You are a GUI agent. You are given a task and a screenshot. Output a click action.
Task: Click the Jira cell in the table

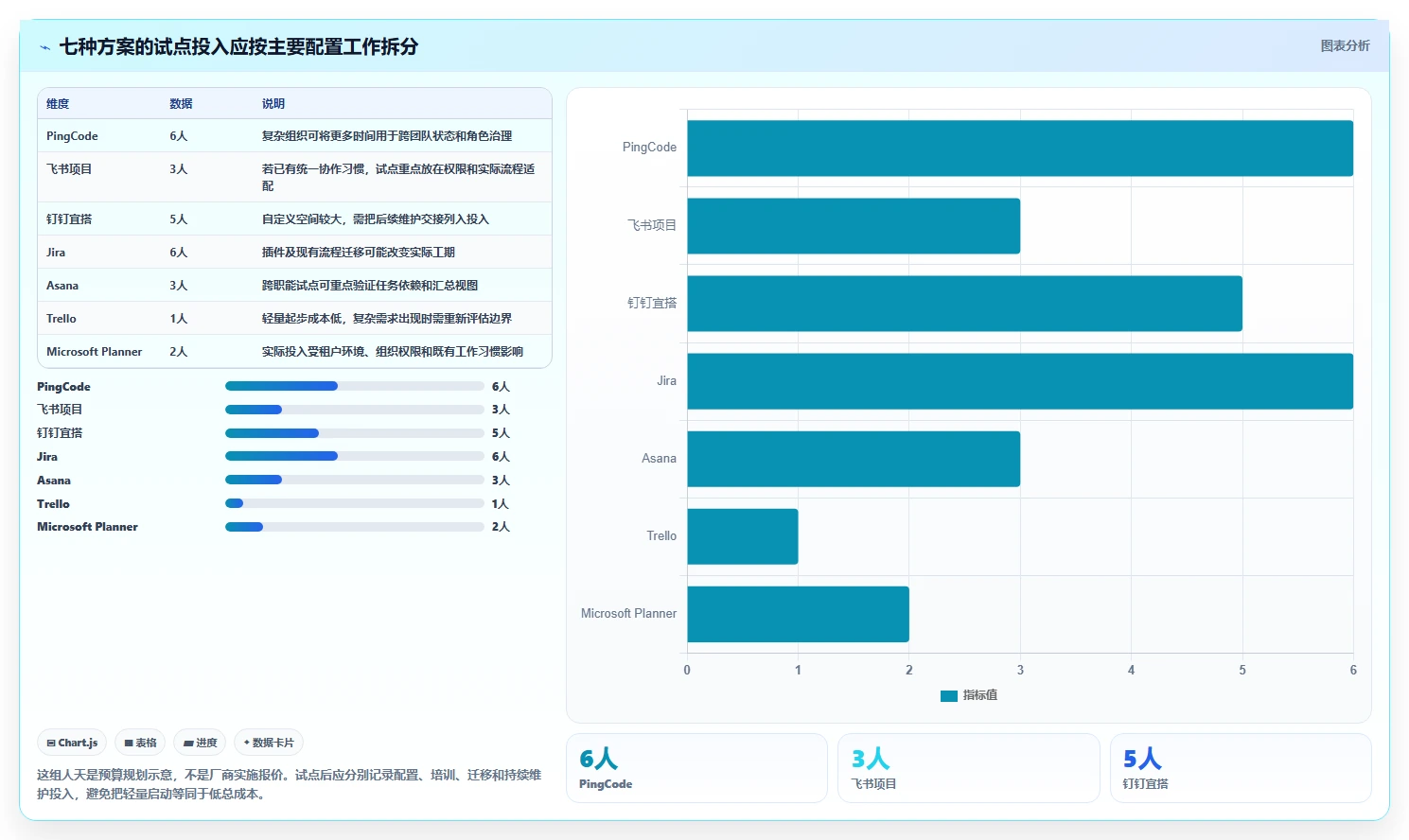click(x=56, y=253)
